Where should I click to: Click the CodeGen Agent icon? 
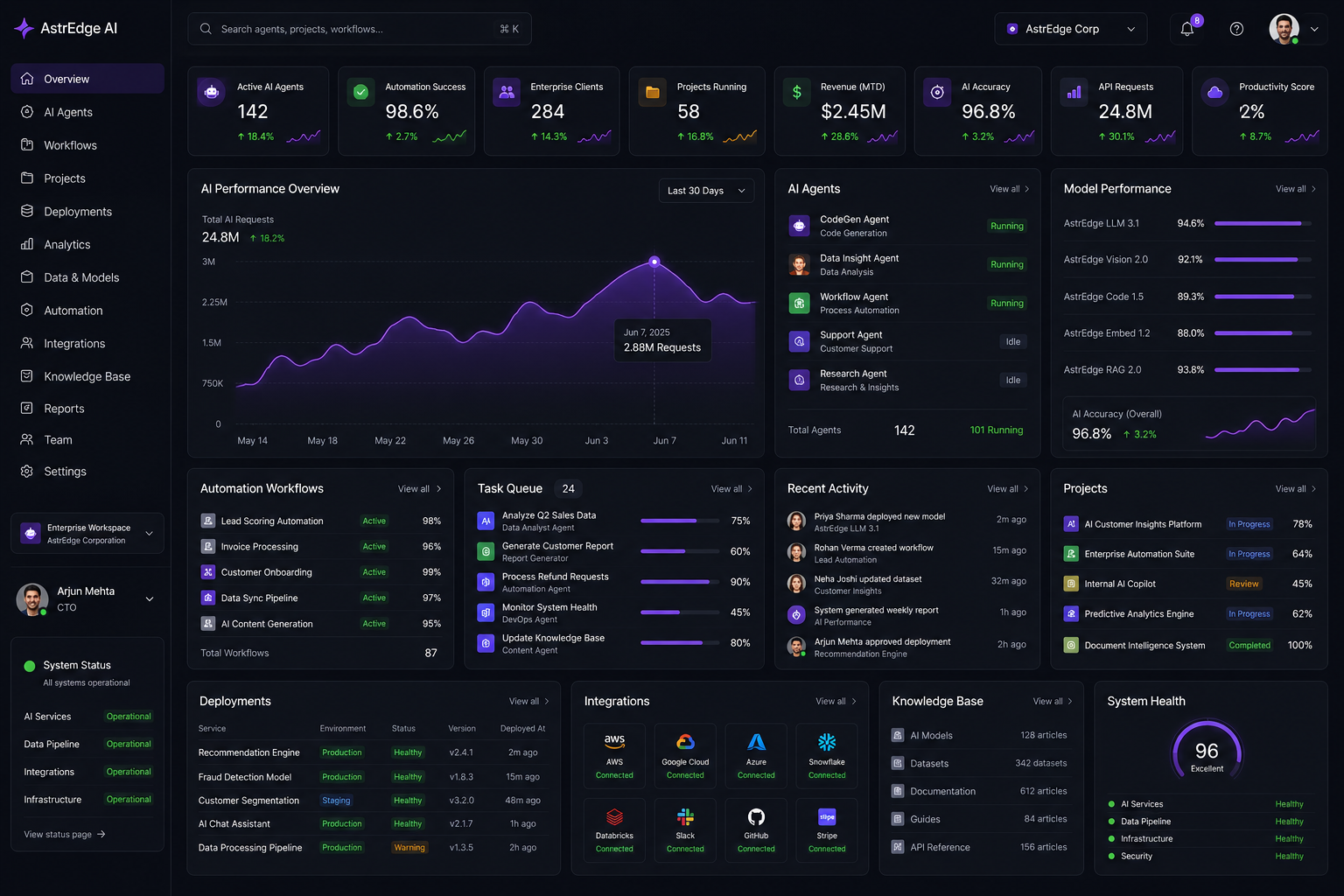click(x=799, y=226)
